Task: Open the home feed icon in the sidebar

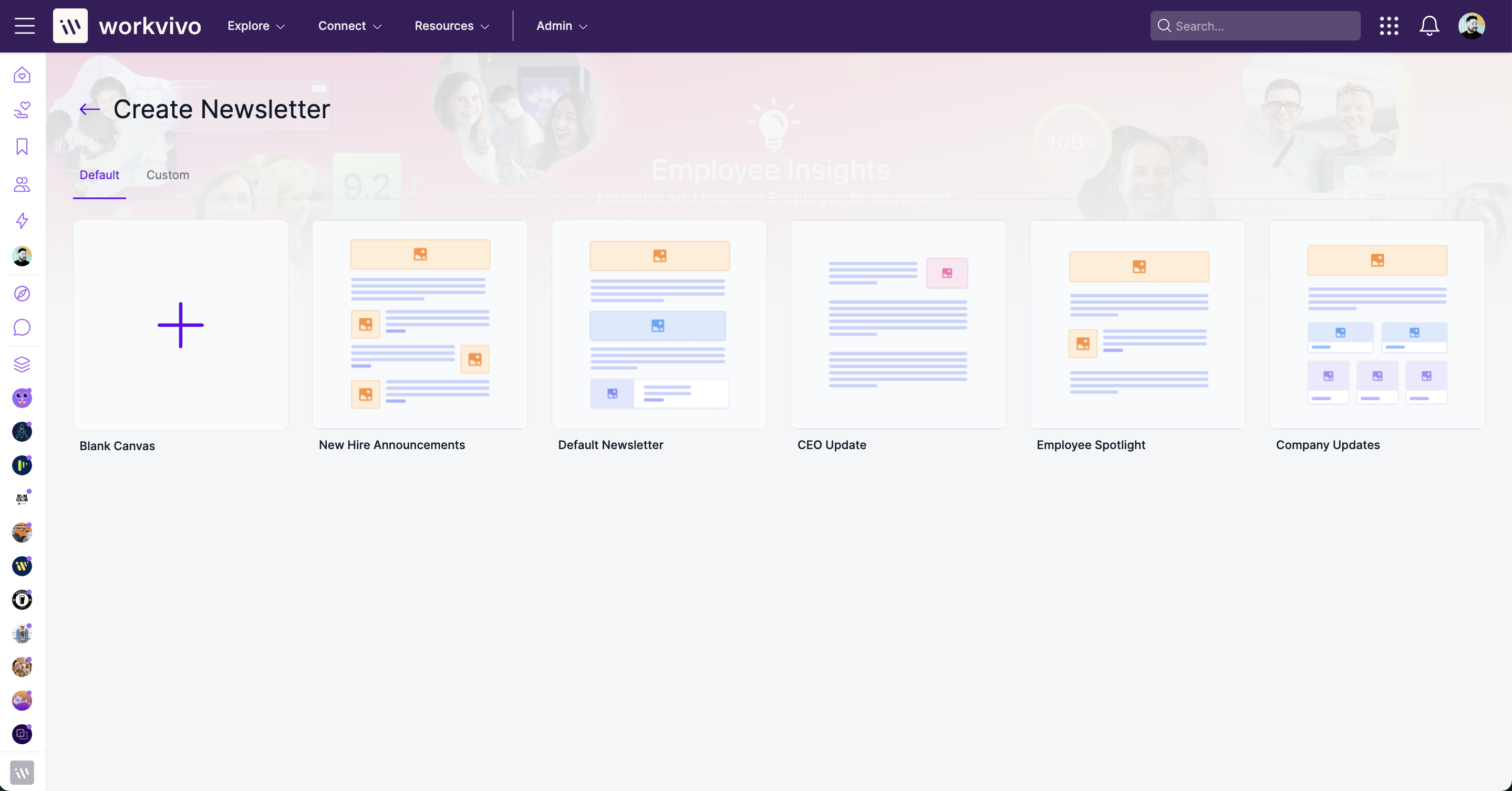Action: (x=22, y=75)
